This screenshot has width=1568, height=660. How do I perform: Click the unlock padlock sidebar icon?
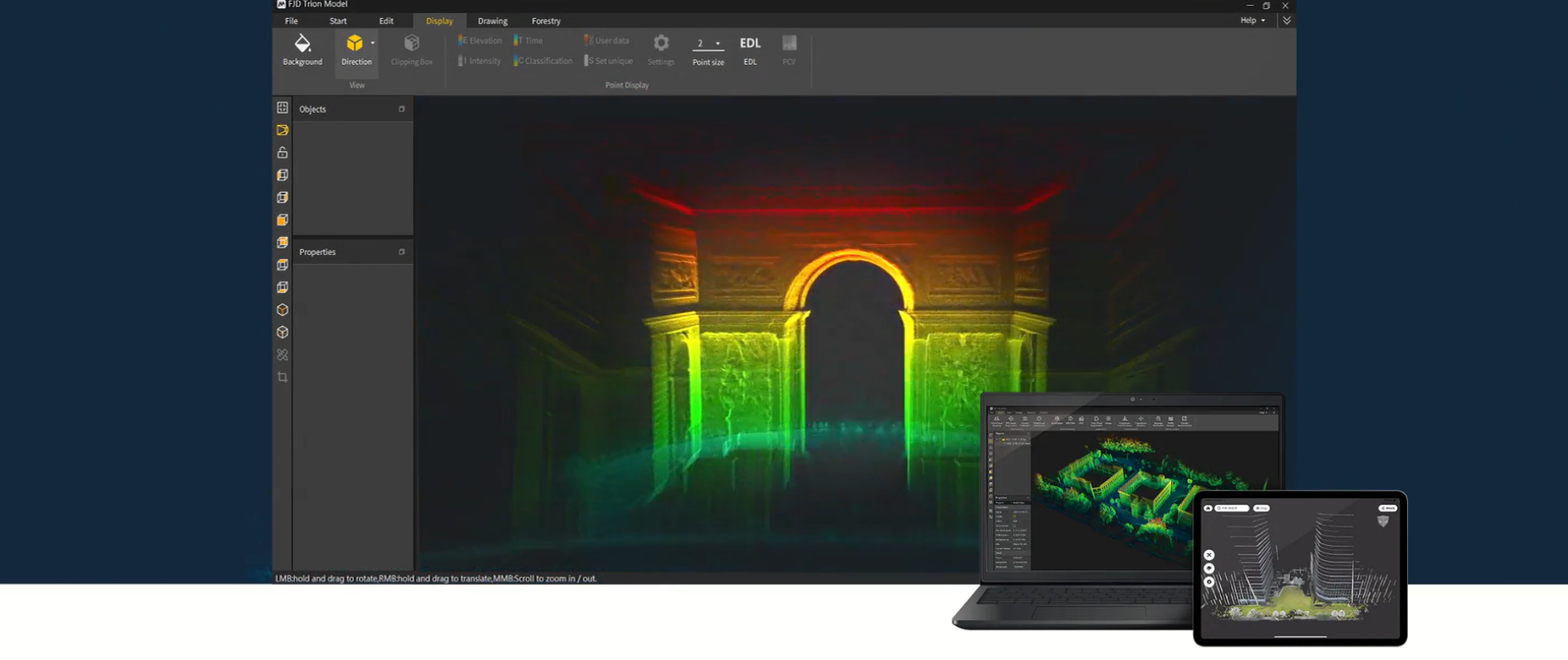pos(283,153)
